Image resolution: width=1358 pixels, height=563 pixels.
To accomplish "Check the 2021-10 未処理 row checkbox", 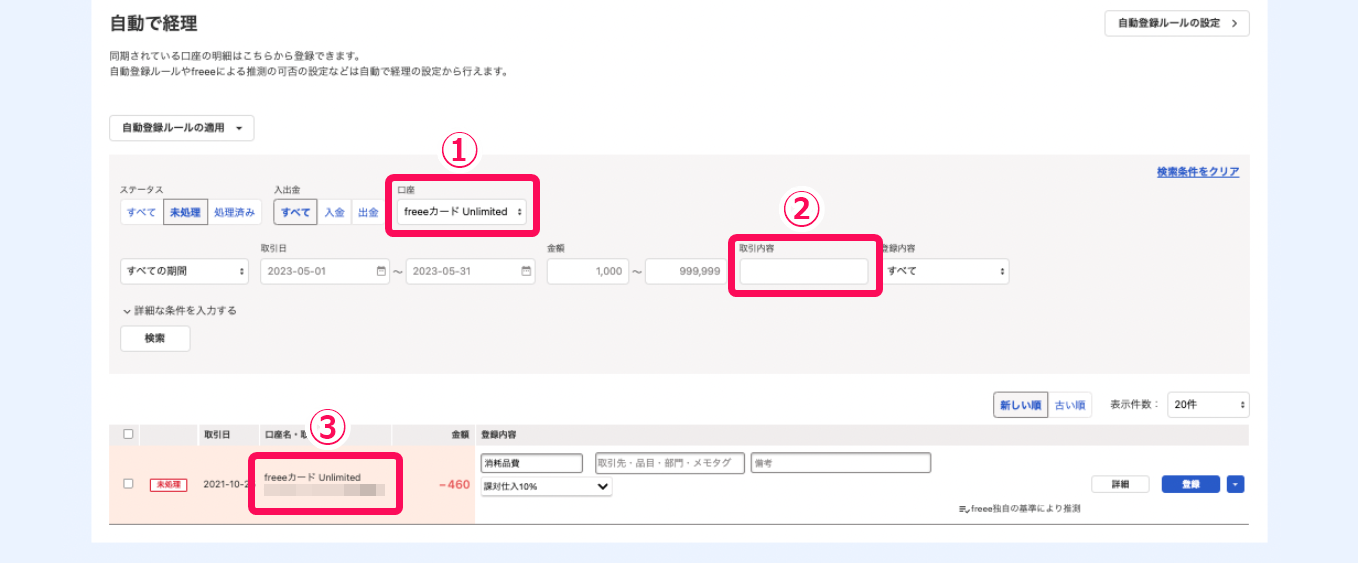I will click(x=128, y=483).
